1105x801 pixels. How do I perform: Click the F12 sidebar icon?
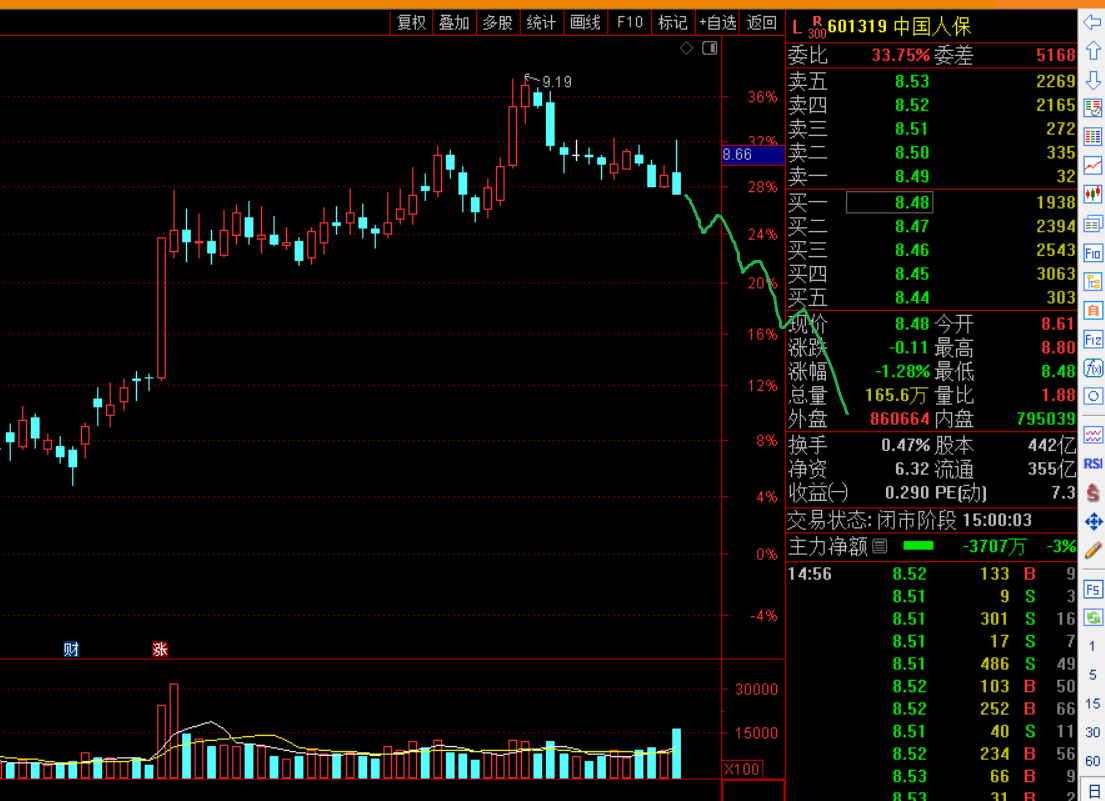click(x=1093, y=340)
